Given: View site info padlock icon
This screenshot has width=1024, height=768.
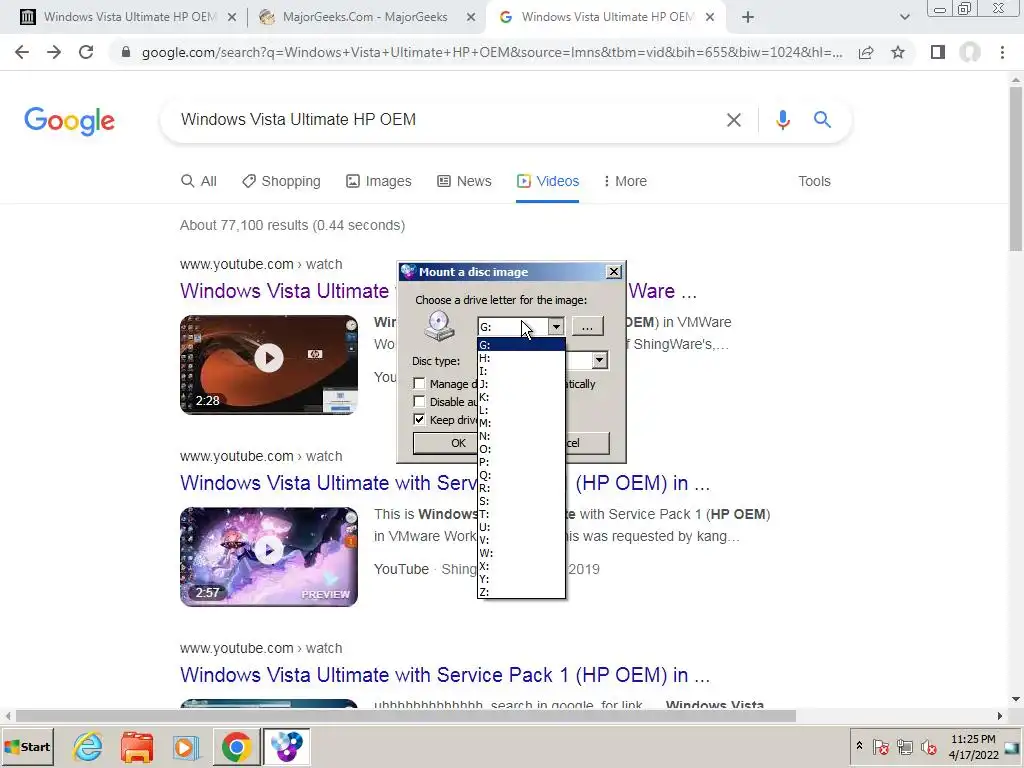Looking at the screenshot, I should click(x=126, y=52).
